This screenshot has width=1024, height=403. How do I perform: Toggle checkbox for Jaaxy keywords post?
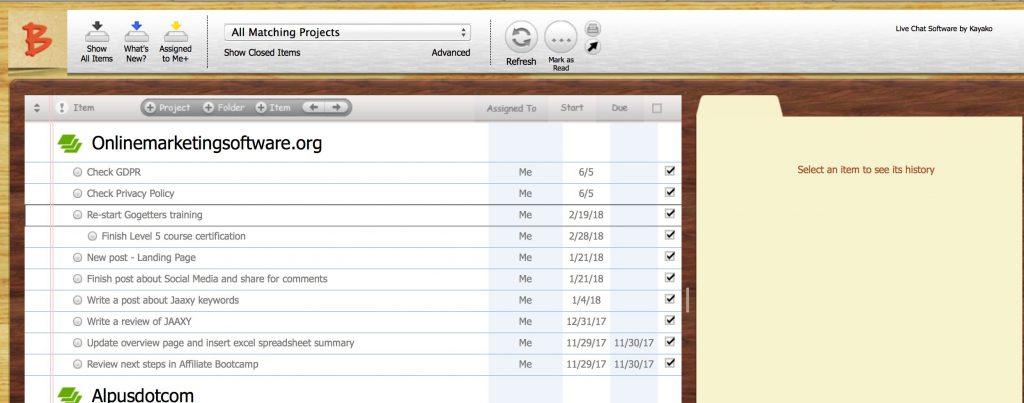click(x=669, y=299)
